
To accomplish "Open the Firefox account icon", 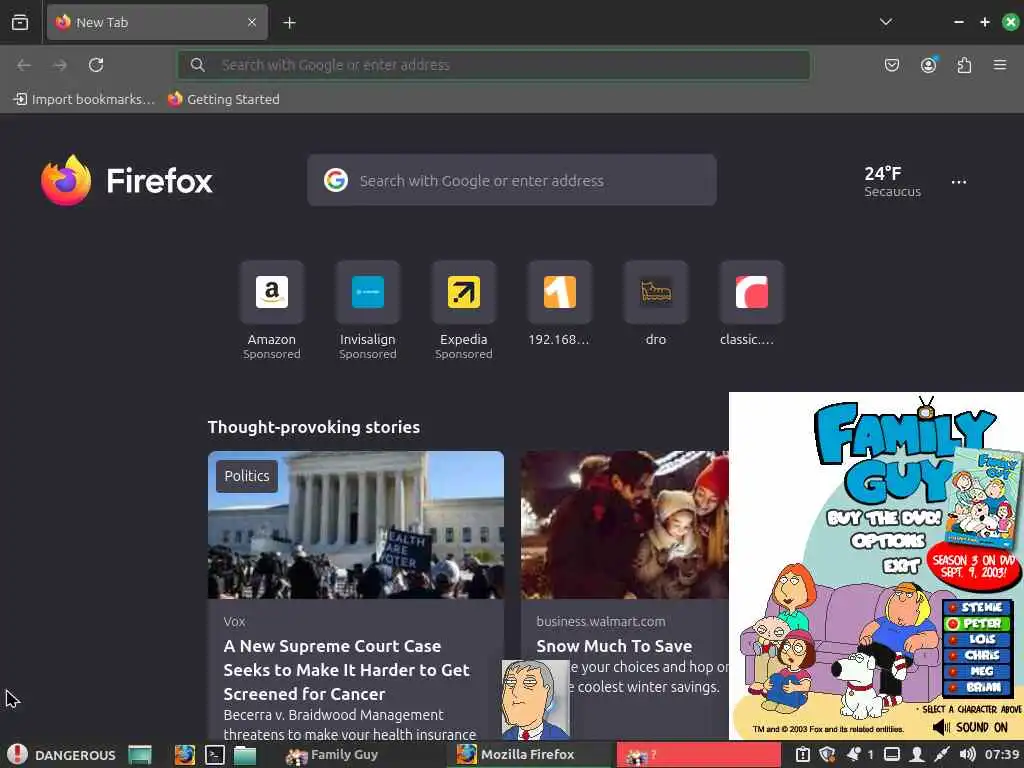I will 928,65.
